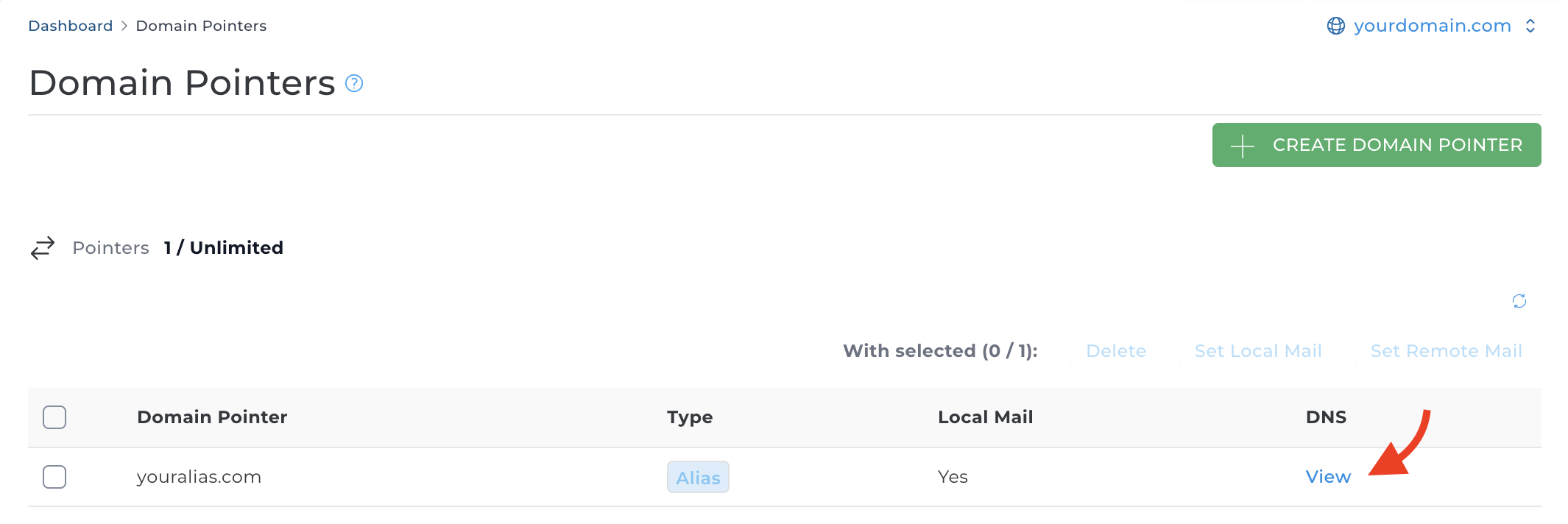Refresh the pointers table
This screenshot has width=1568, height=524.
(1518, 302)
